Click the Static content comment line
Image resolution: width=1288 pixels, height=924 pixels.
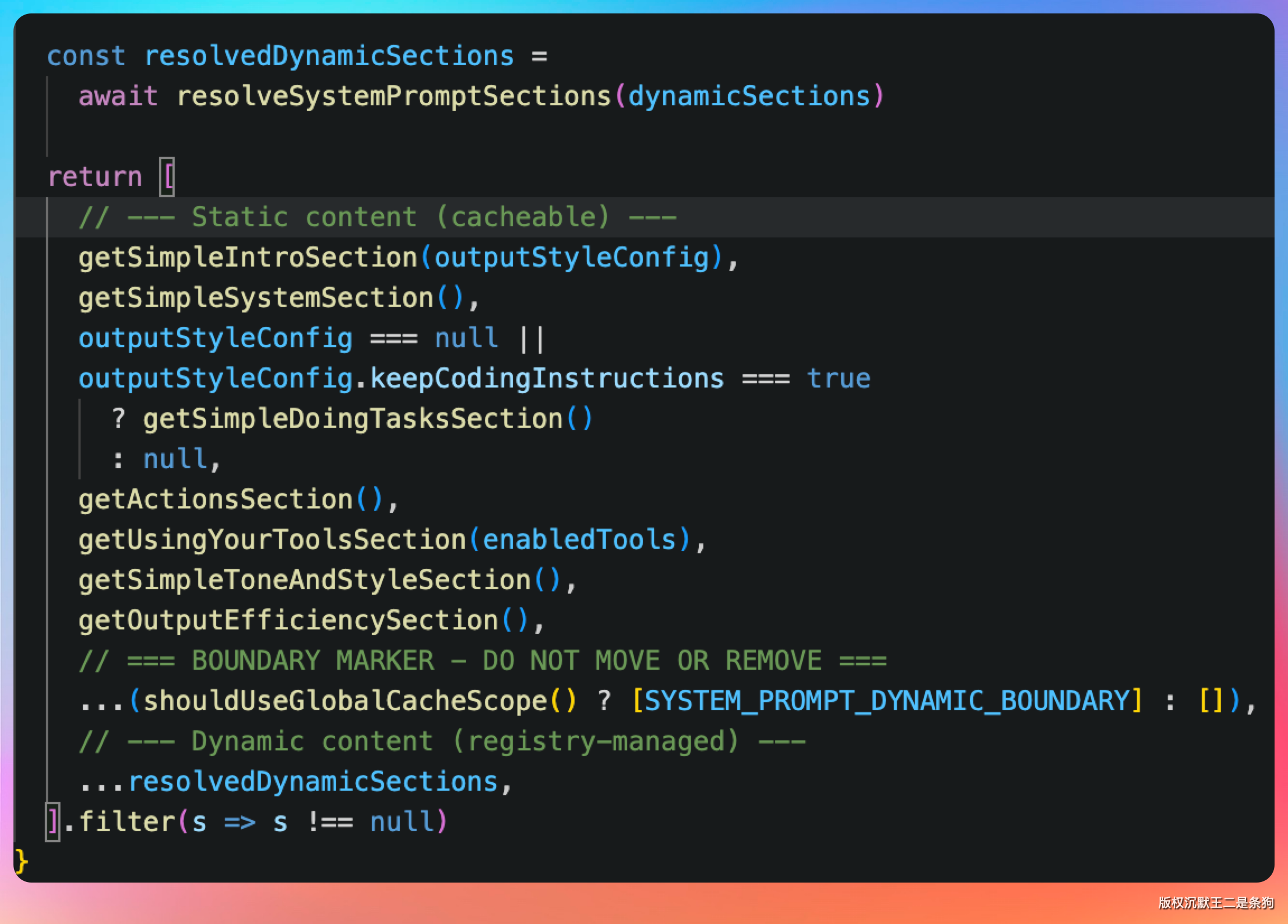tap(377, 217)
